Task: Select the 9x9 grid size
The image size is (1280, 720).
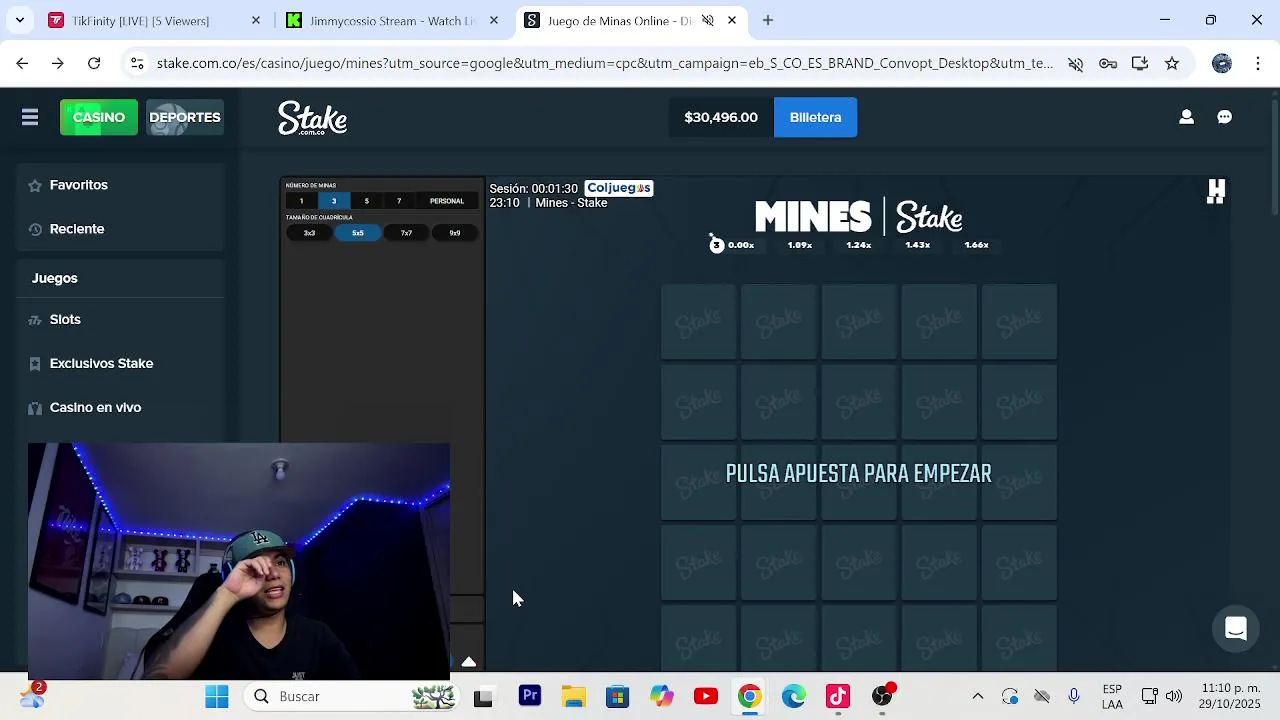Action: 455,233
